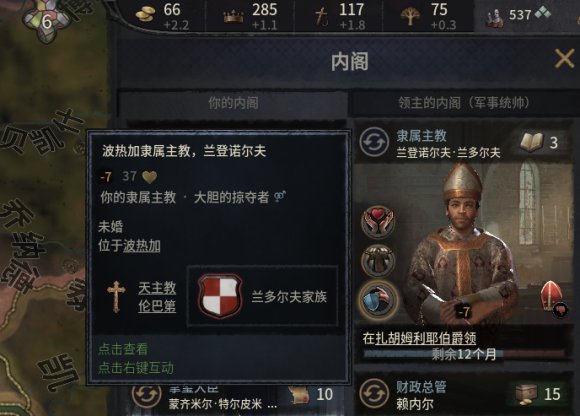Switch to 你的内阁 tab
Viewport: 580px width, 416px height.
tap(233, 103)
